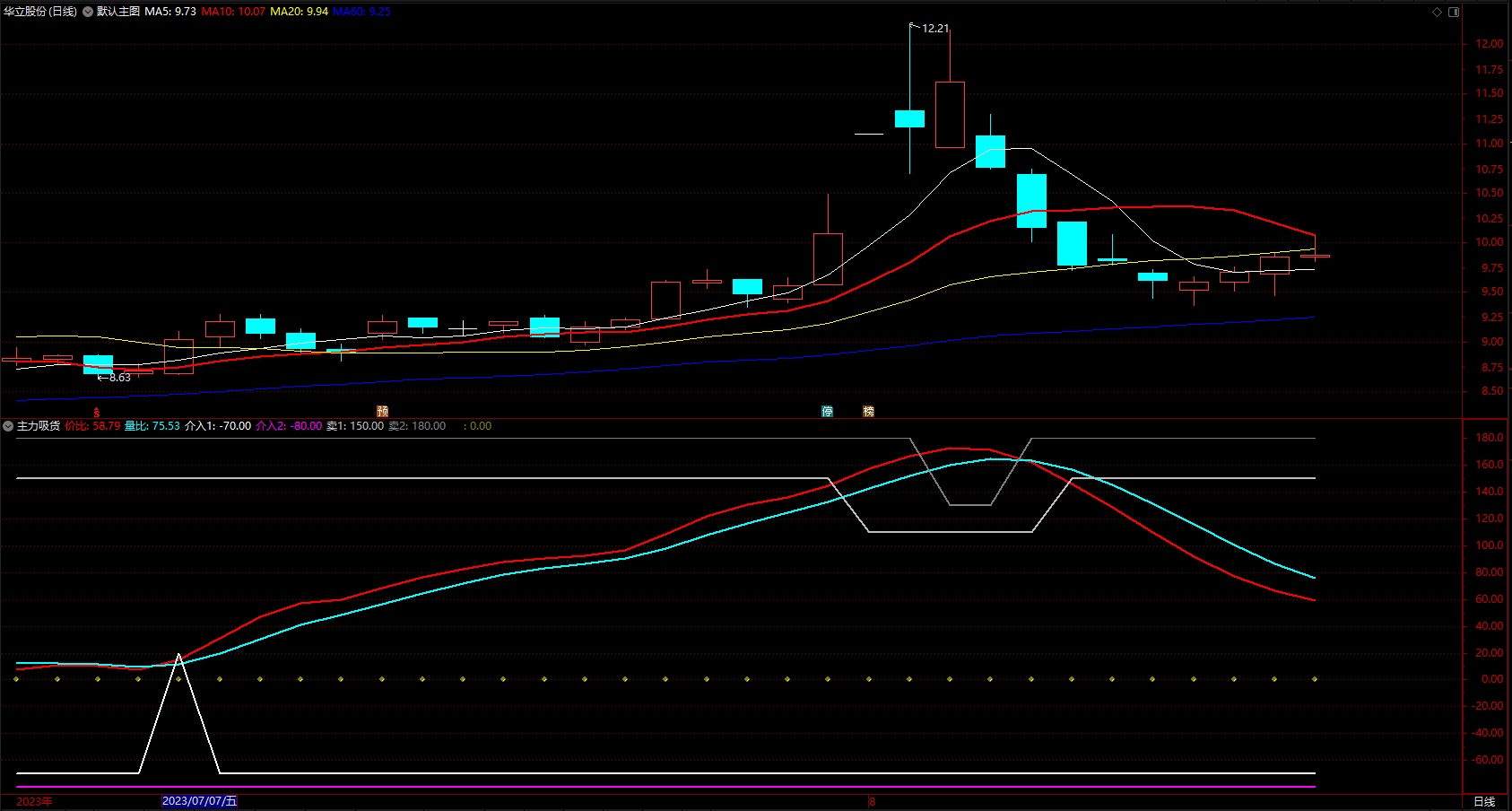Click the 日线 period button at bottom right
1512x811 pixels.
[1484, 801]
